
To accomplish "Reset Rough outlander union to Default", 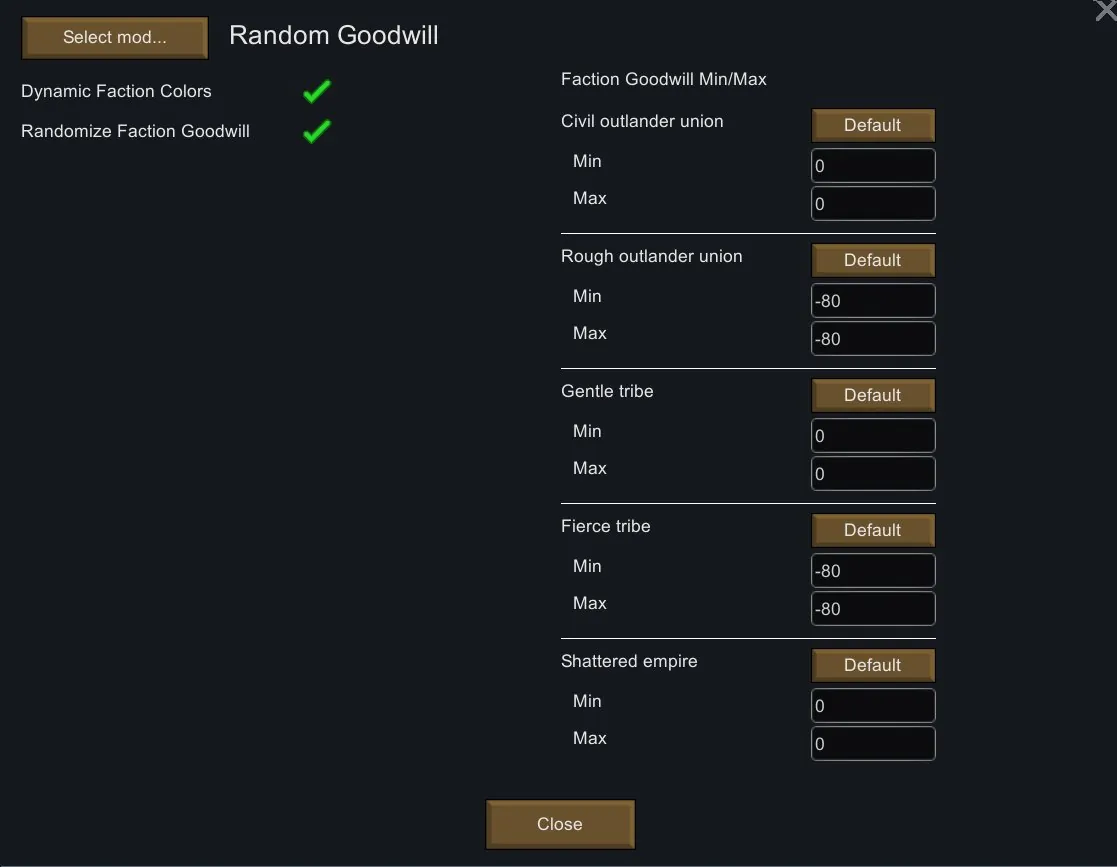I will [x=872, y=260].
